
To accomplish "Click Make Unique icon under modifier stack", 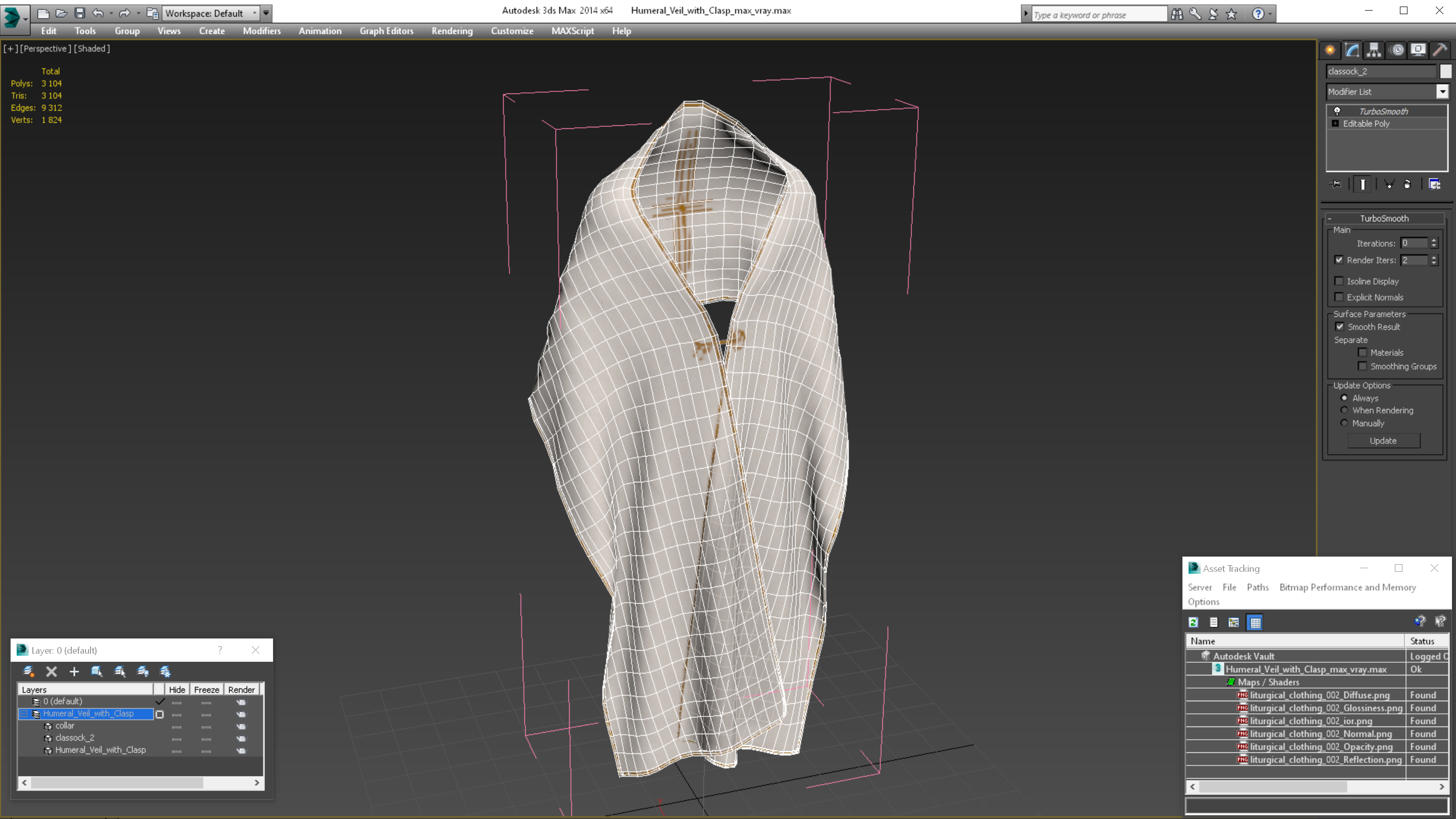I will (1389, 184).
